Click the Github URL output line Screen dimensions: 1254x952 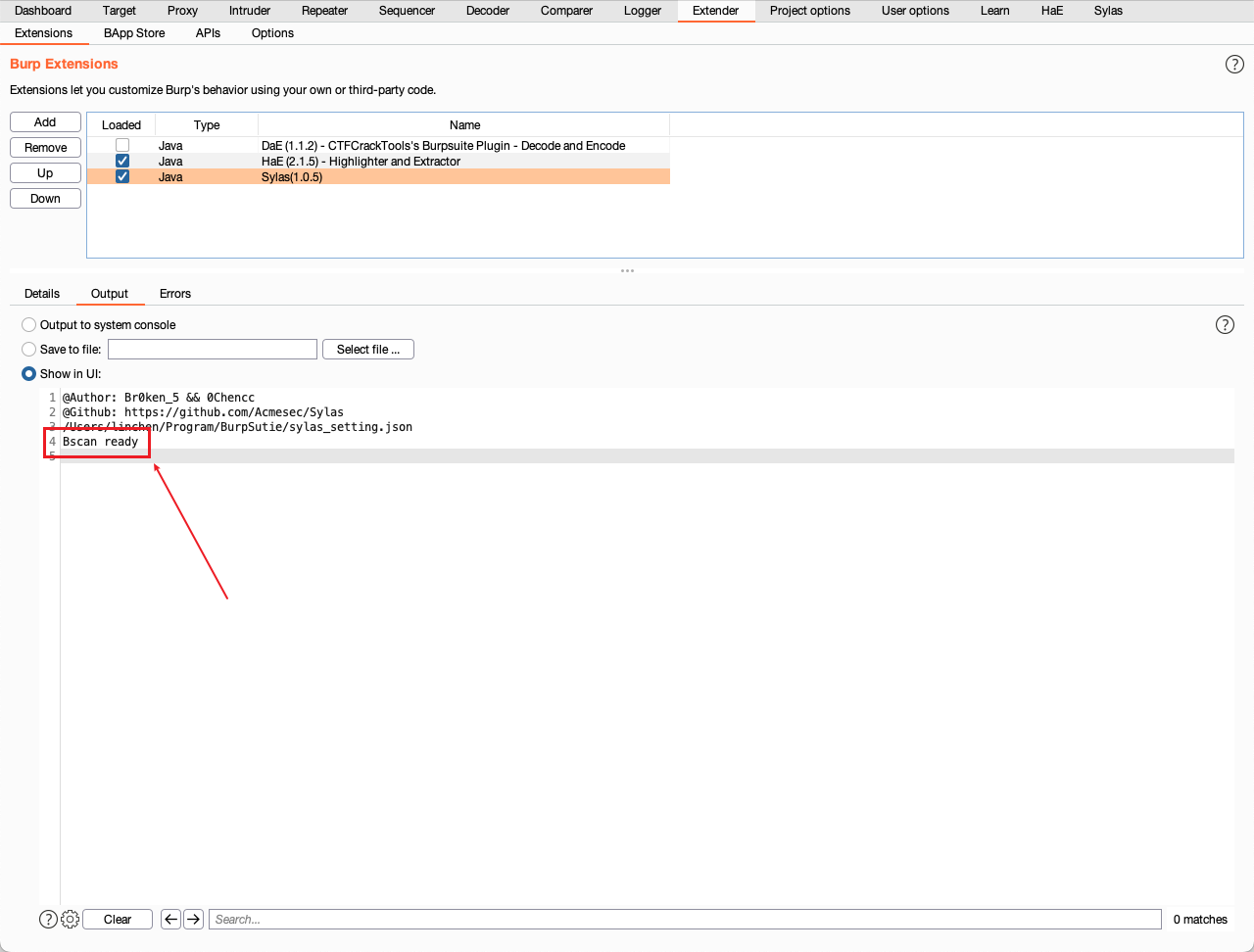[203, 412]
